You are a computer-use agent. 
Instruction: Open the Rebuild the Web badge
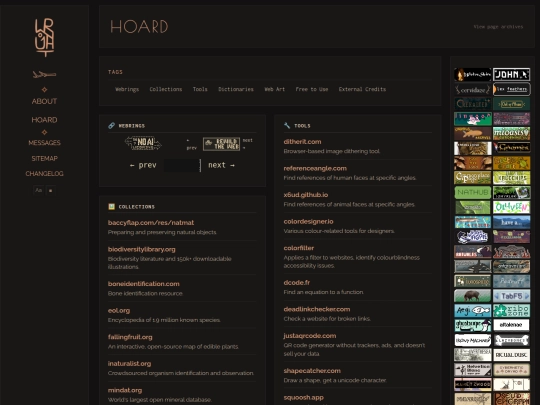click(221, 144)
